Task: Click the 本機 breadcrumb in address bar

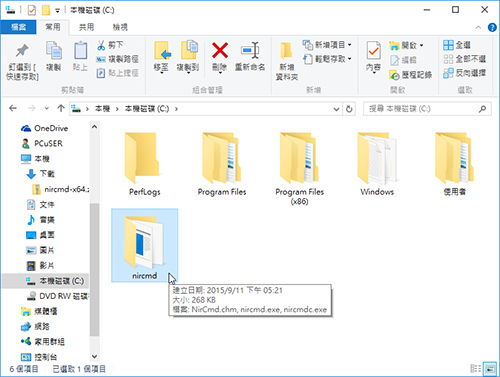Action: pos(102,109)
